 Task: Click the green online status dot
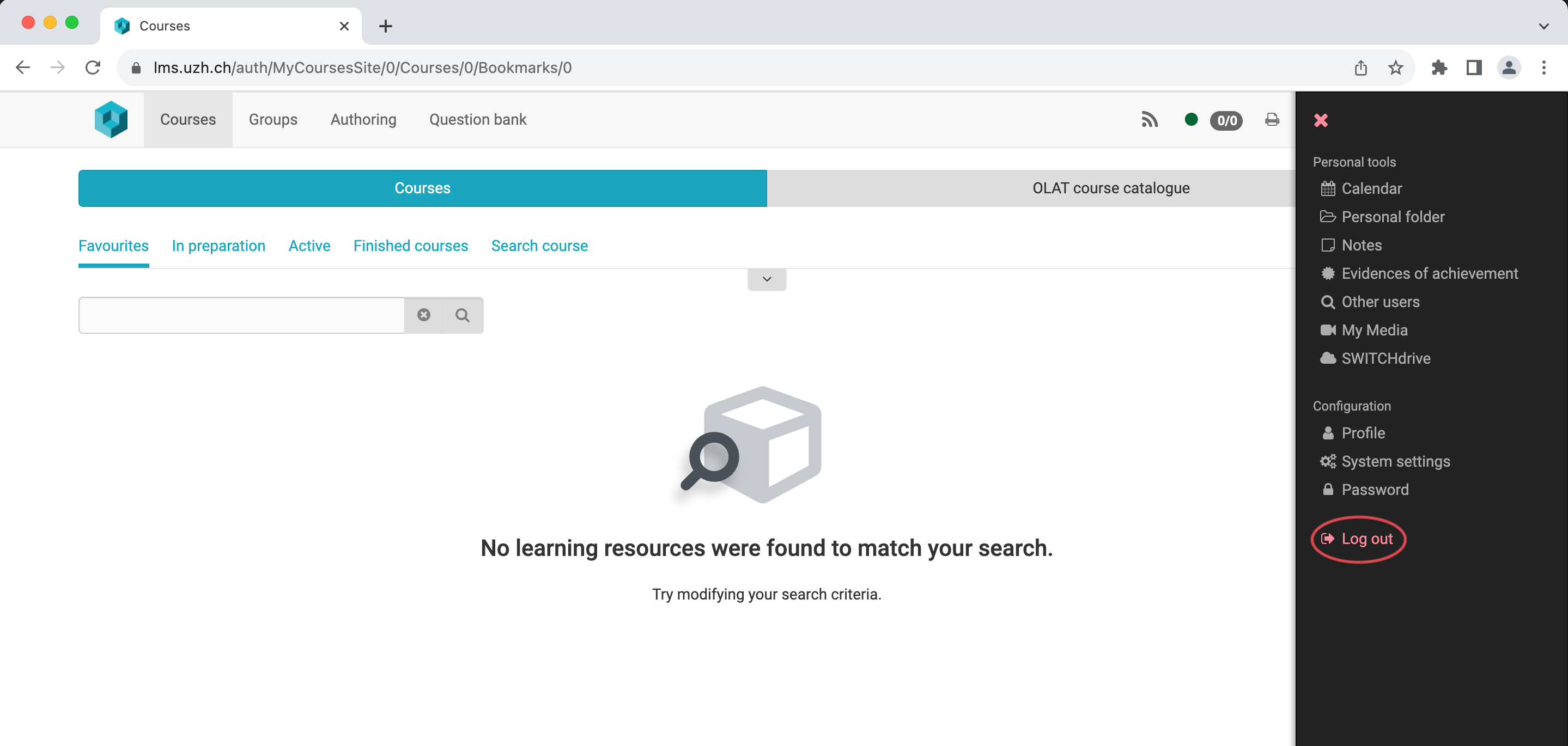pyautogui.click(x=1191, y=119)
